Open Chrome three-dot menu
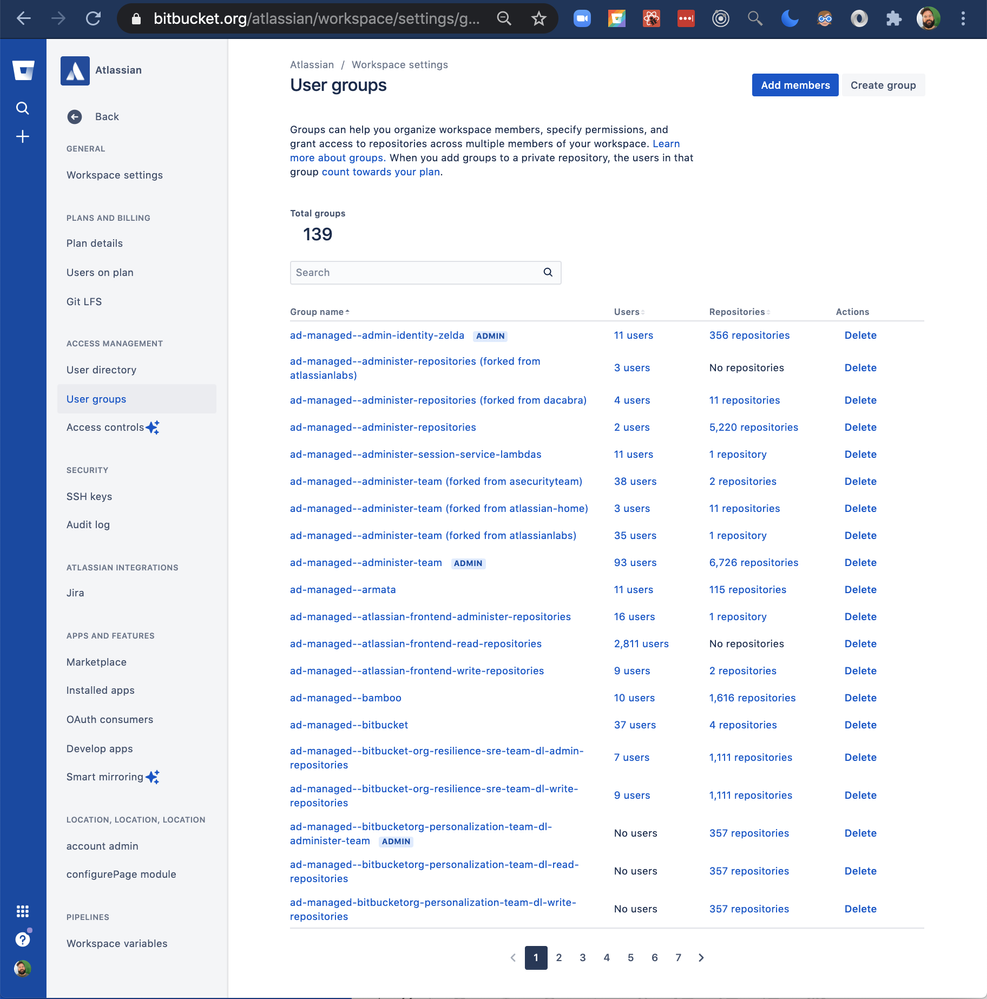The height and width of the screenshot is (999, 987). [963, 18]
